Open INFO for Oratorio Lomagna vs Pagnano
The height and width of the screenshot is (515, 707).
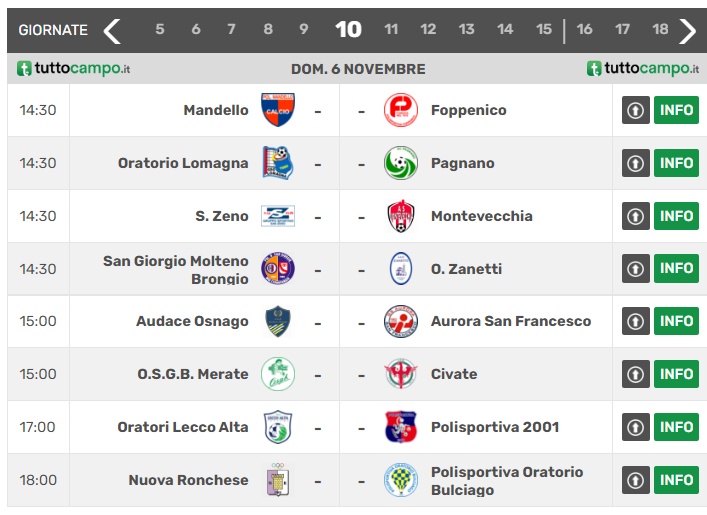click(676, 163)
